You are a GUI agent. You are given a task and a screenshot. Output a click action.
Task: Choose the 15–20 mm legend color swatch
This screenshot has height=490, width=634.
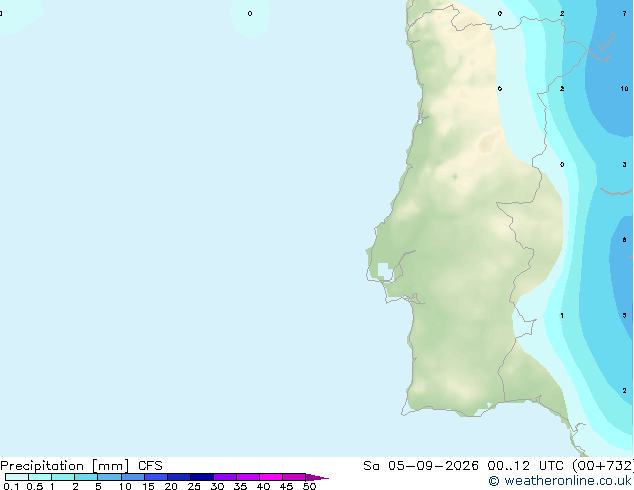156,477
